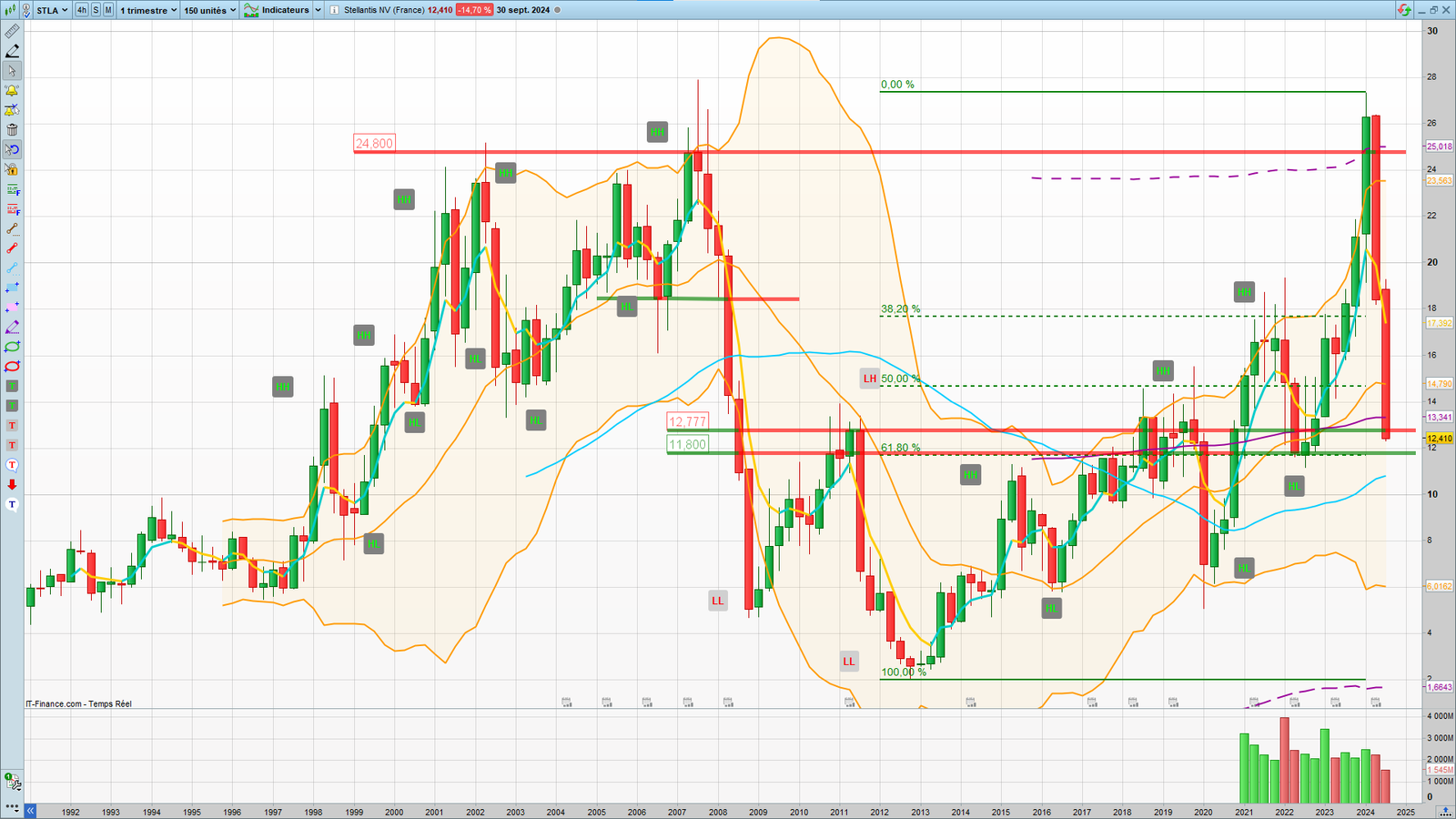Click the 38,20 % Fibonacci label

point(900,308)
